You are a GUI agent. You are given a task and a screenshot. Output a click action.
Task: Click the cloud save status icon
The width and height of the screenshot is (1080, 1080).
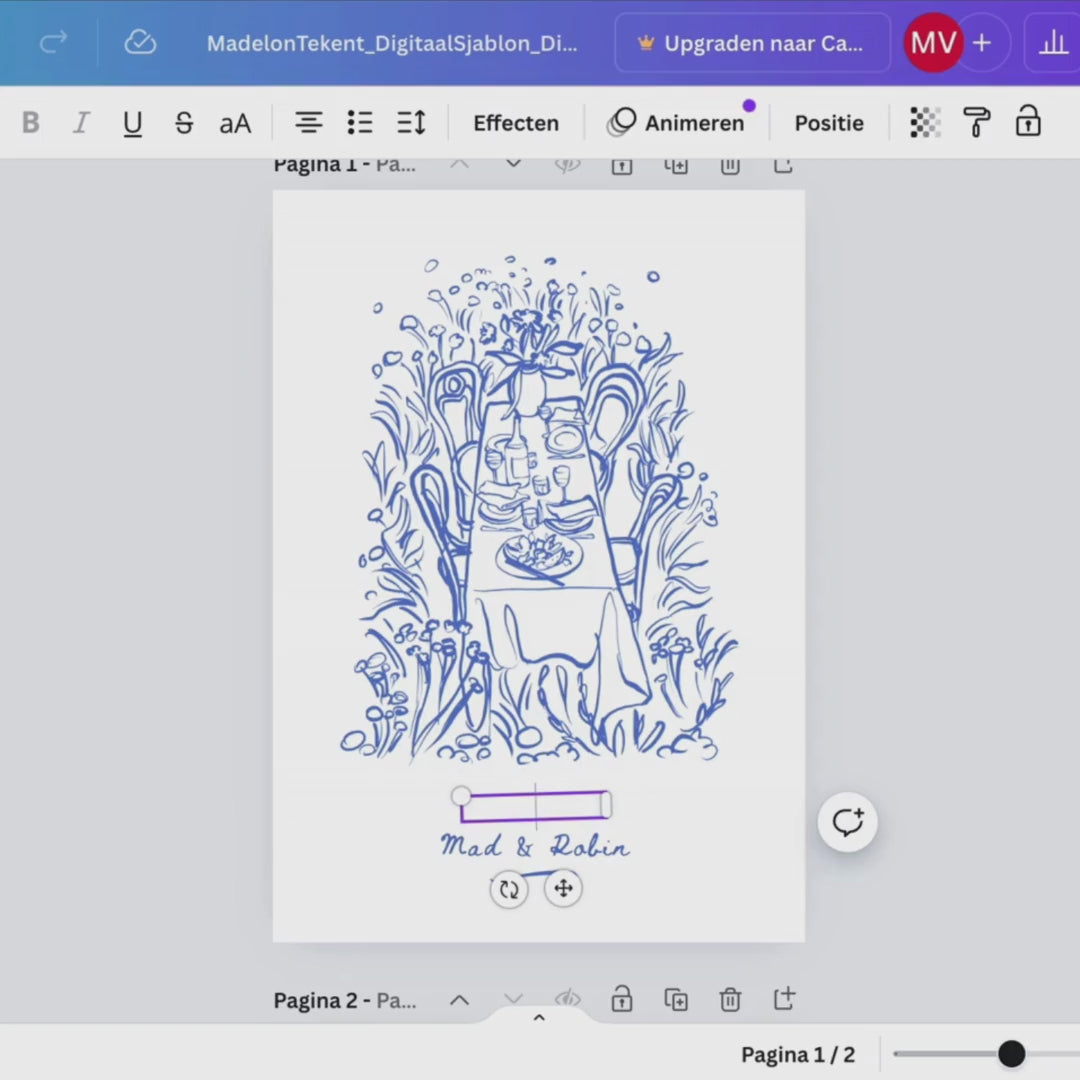140,42
